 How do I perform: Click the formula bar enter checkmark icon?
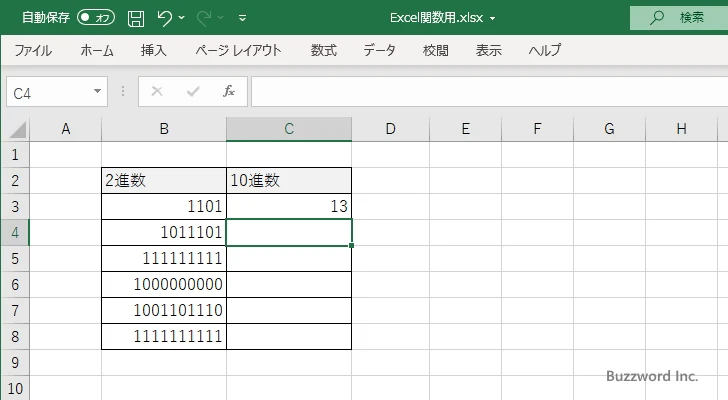192,91
